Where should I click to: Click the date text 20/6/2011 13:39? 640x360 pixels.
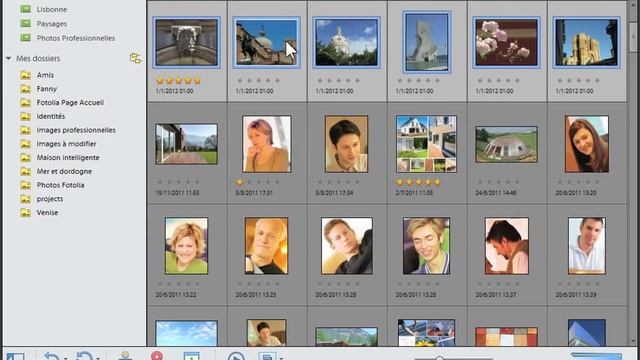(576, 295)
